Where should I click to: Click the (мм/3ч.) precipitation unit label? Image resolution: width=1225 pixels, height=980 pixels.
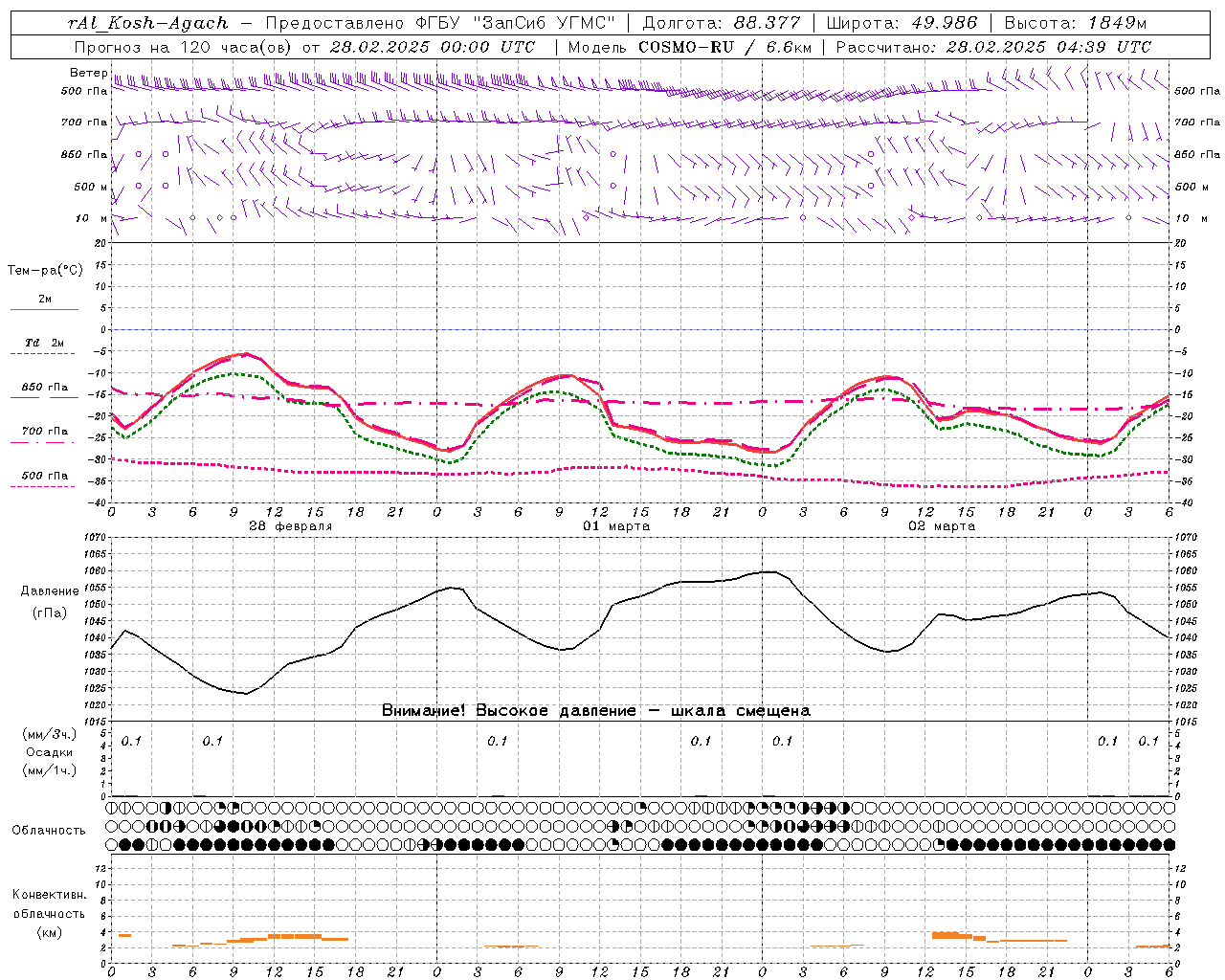50,734
